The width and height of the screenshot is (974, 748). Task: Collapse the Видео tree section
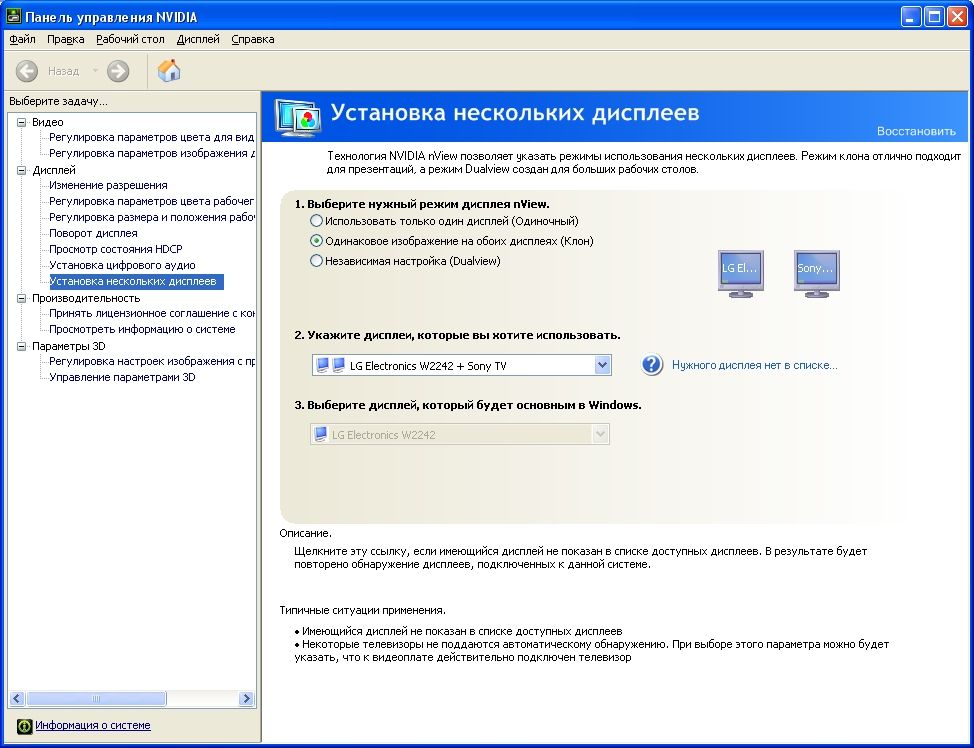[x=22, y=122]
